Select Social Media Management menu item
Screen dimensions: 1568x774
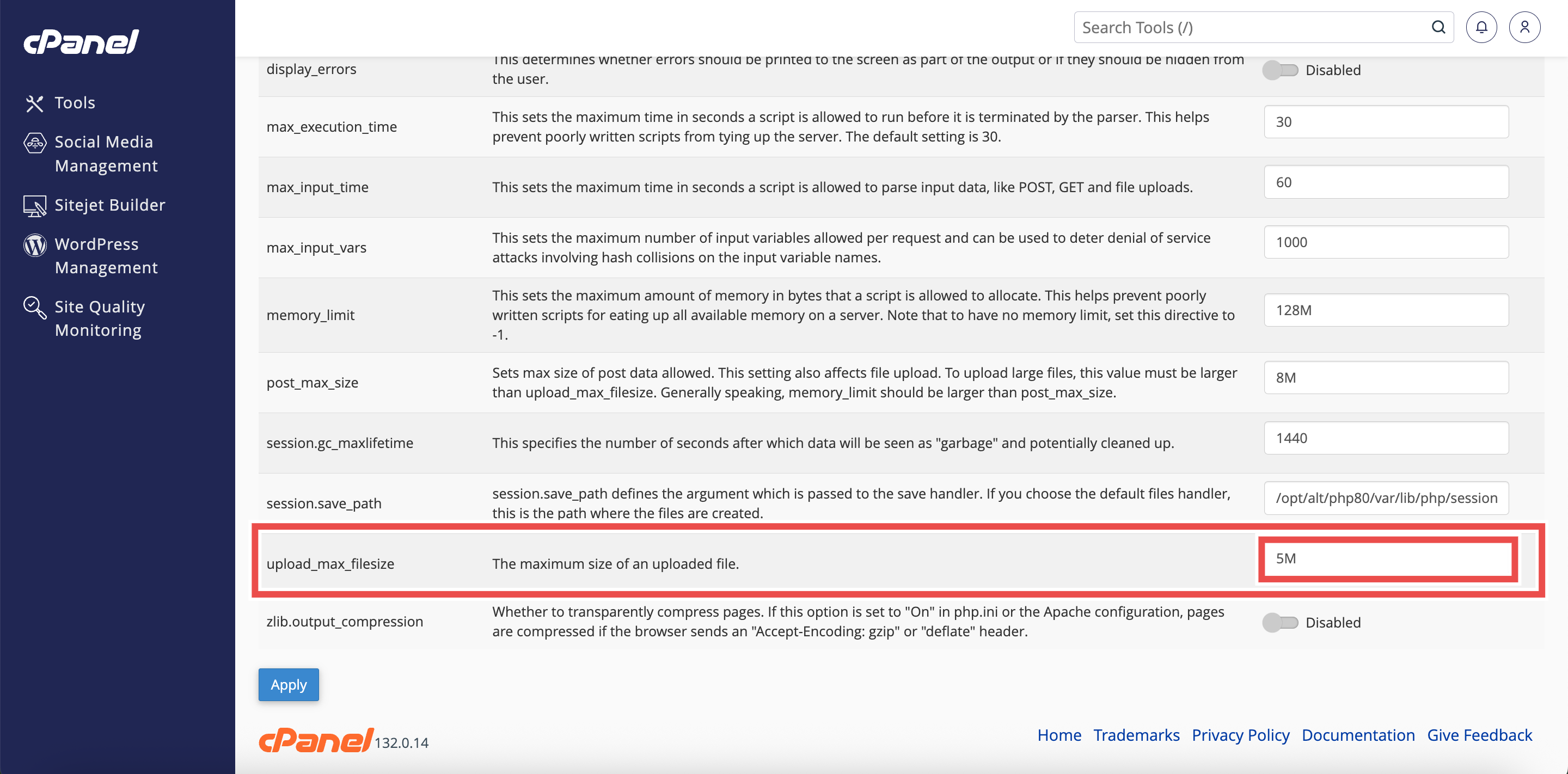tap(106, 154)
